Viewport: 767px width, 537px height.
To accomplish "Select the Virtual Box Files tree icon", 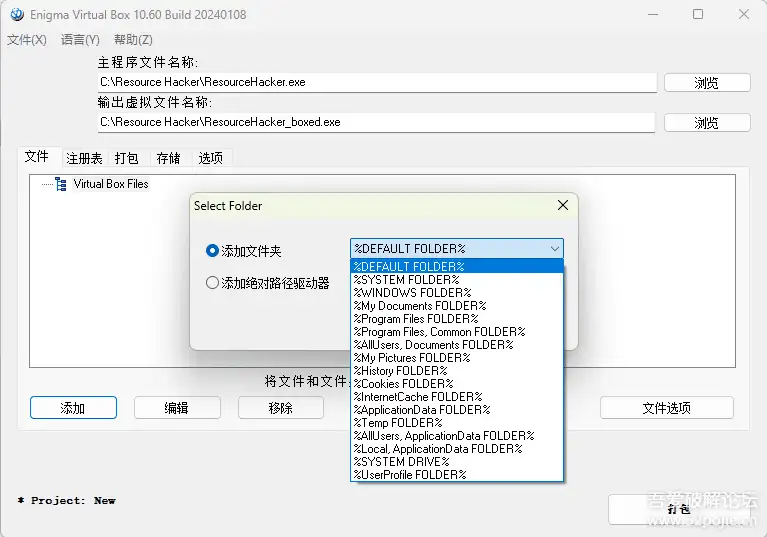I will click(61, 184).
